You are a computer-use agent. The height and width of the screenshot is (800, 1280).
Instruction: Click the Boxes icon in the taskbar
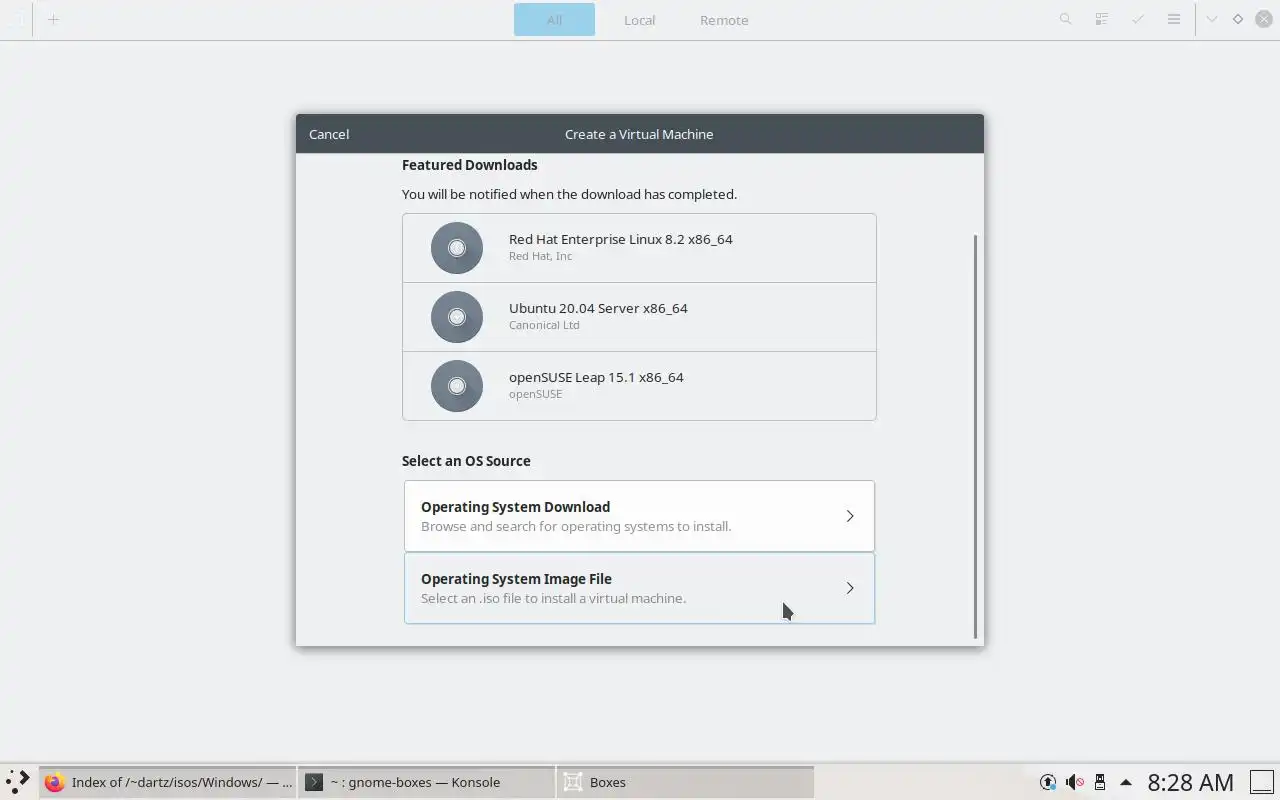click(x=573, y=782)
